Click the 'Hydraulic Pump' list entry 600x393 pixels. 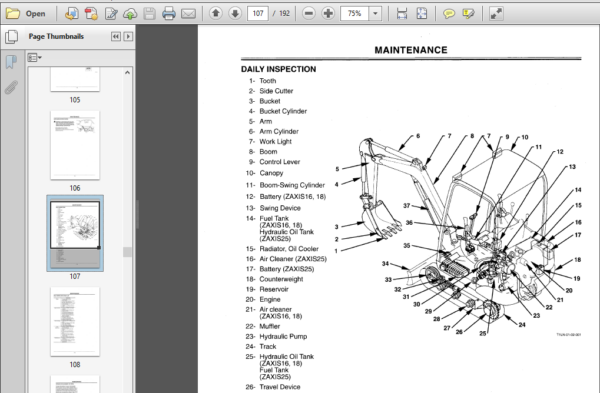point(283,337)
